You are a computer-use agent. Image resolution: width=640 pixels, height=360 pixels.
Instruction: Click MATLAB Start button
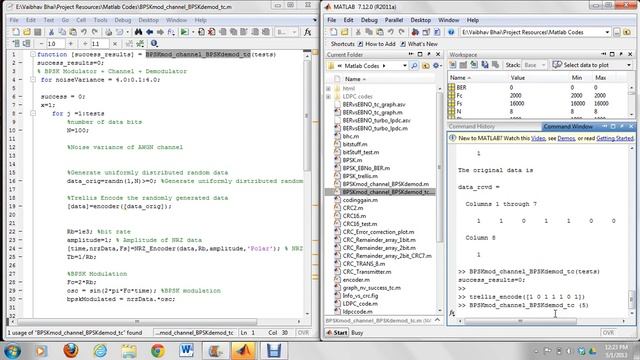point(338,333)
